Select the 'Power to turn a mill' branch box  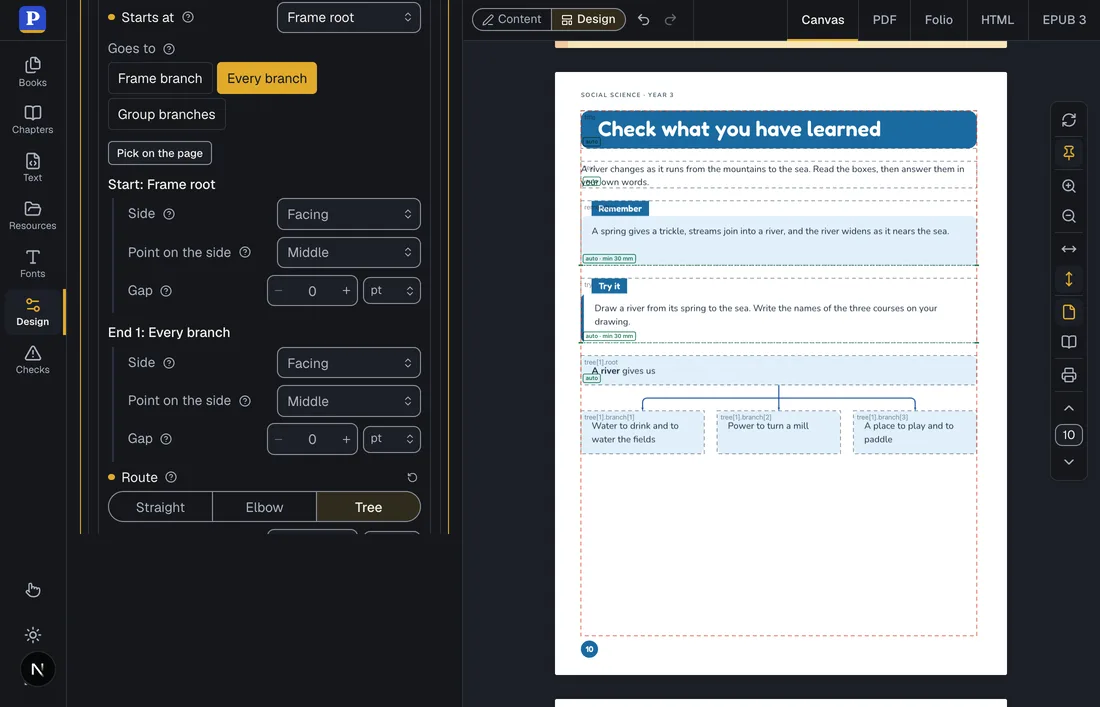tap(778, 433)
